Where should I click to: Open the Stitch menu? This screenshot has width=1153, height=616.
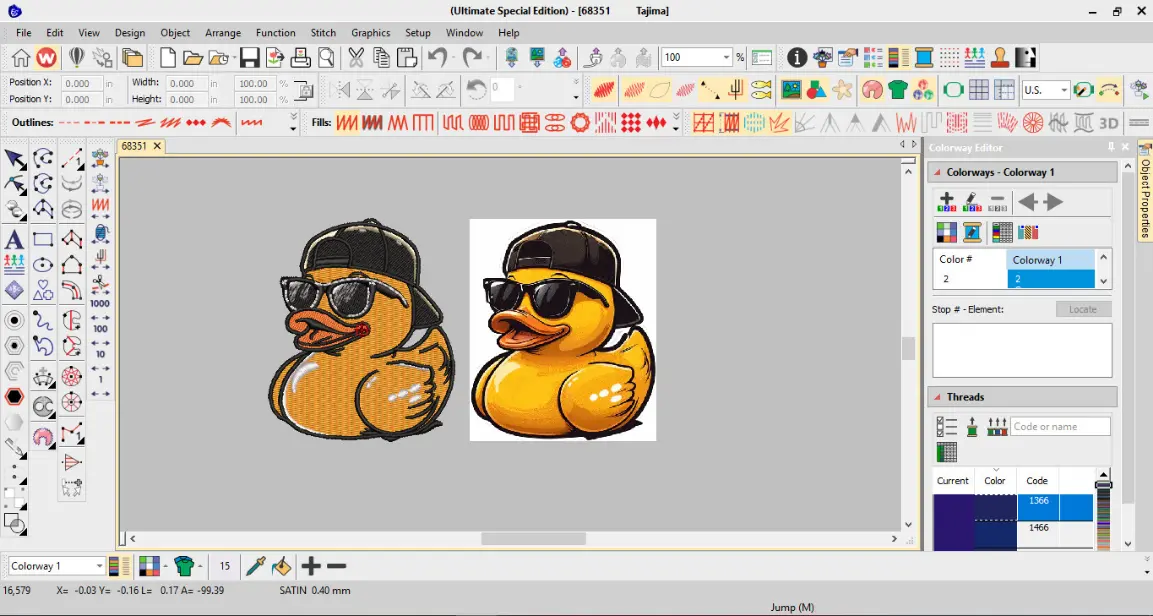click(323, 32)
